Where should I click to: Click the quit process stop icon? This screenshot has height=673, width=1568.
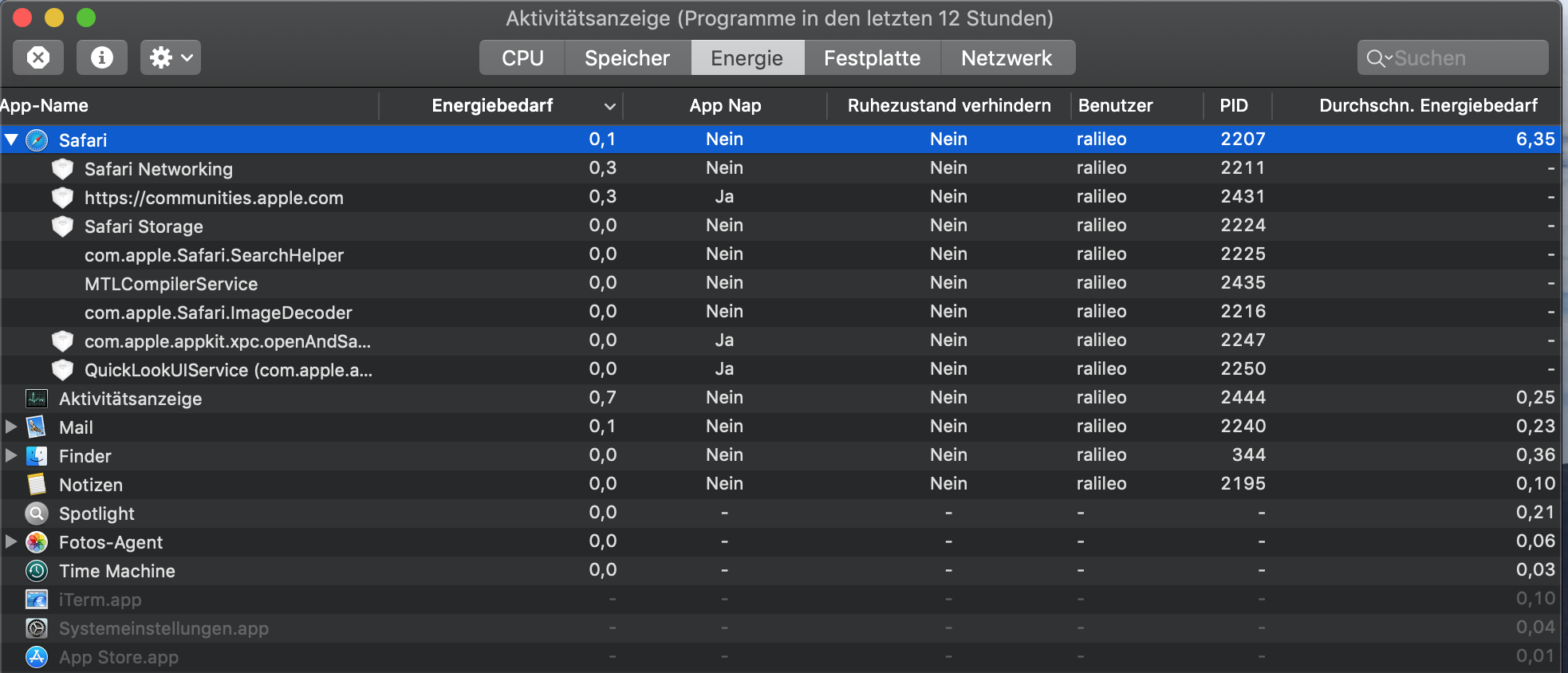(x=38, y=57)
